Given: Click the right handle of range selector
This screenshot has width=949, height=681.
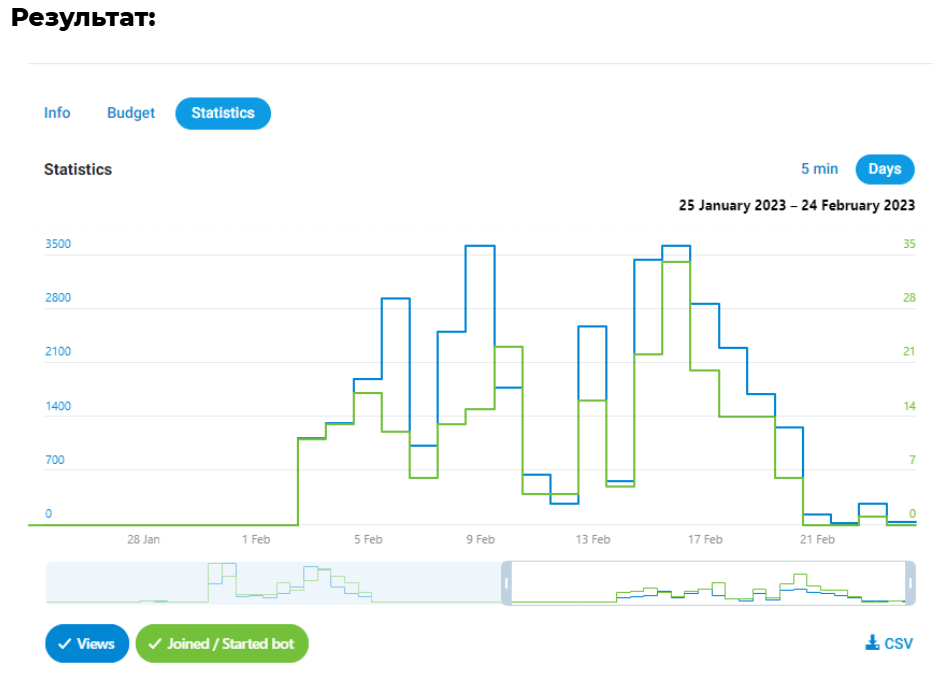Looking at the screenshot, I should pos(909,583).
